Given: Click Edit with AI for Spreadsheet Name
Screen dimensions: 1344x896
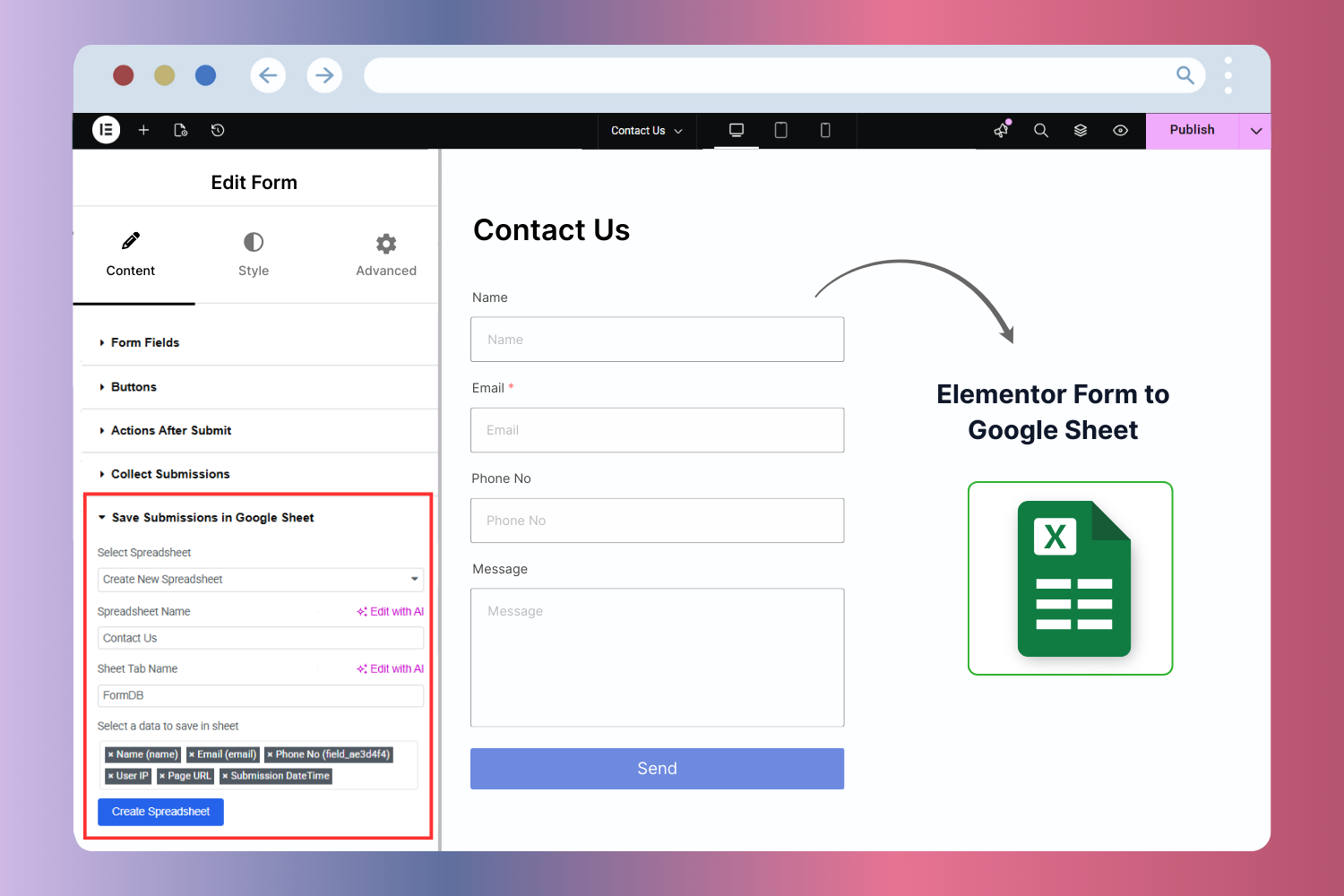Looking at the screenshot, I should [390, 611].
